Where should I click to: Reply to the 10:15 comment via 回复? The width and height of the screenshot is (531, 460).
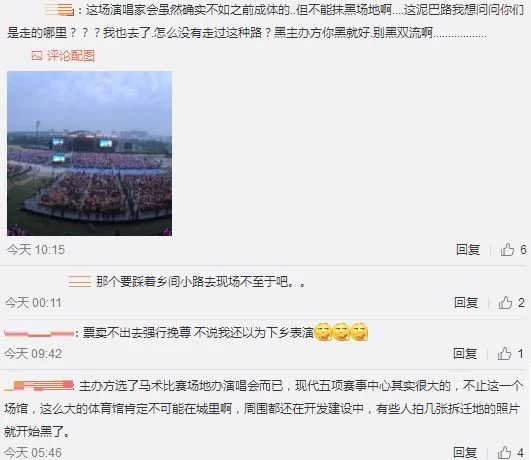click(468, 250)
